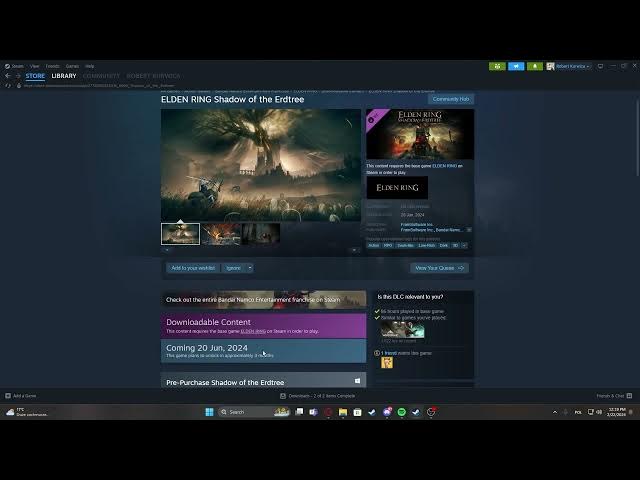The height and width of the screenshot is (480, 640).
Task: Click the Windows Start button
Action: tap(210, 412)
